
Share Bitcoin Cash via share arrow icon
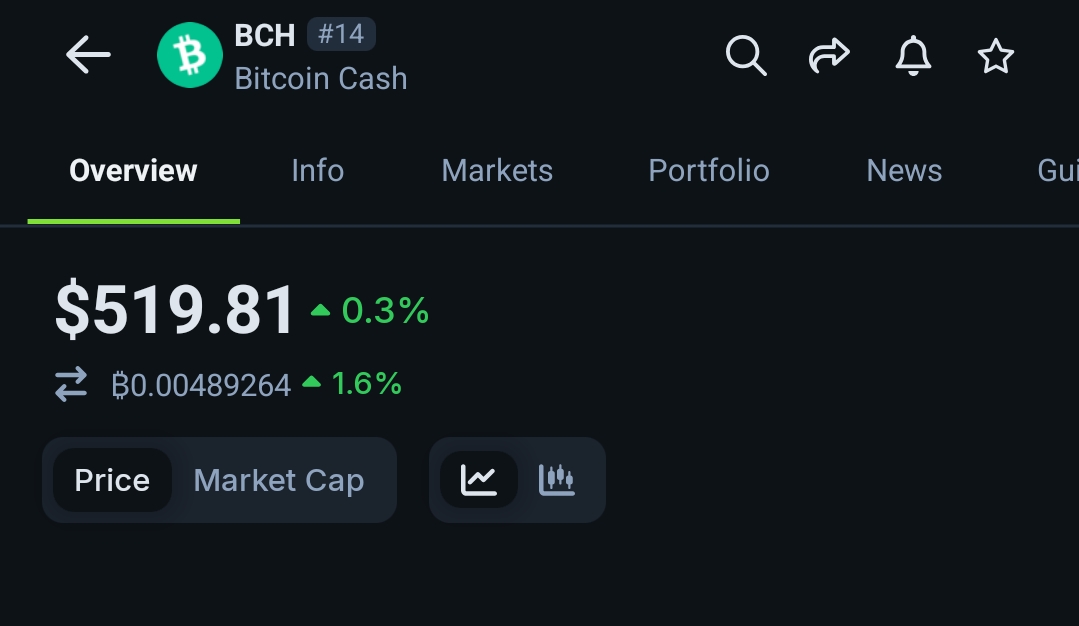tap(829, 55)
